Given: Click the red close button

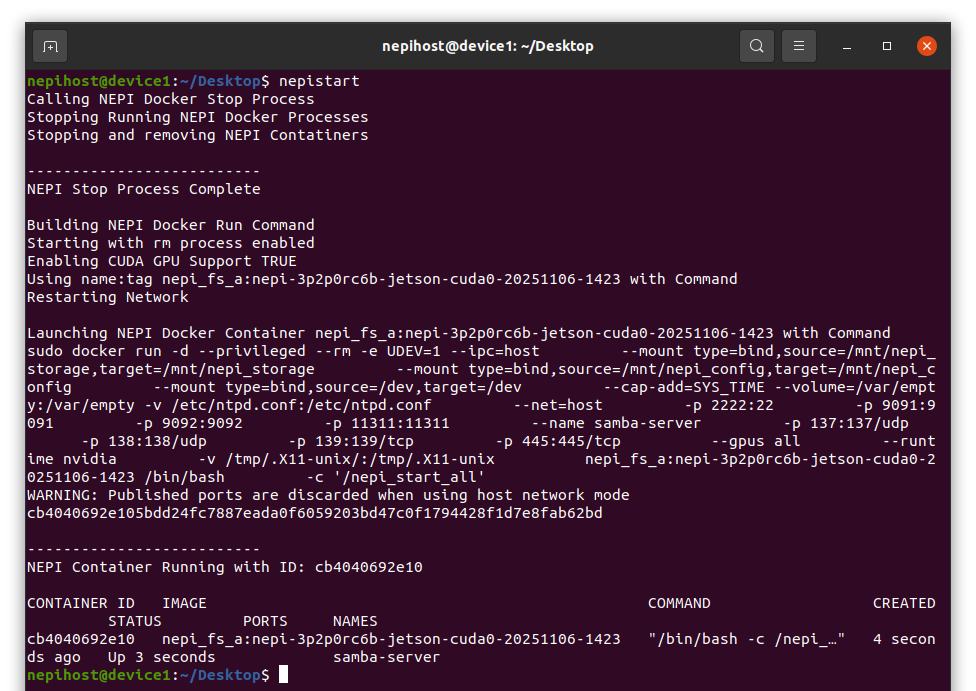Looking at the screenshot, I should pyautogui.click(x=926, y=45).
